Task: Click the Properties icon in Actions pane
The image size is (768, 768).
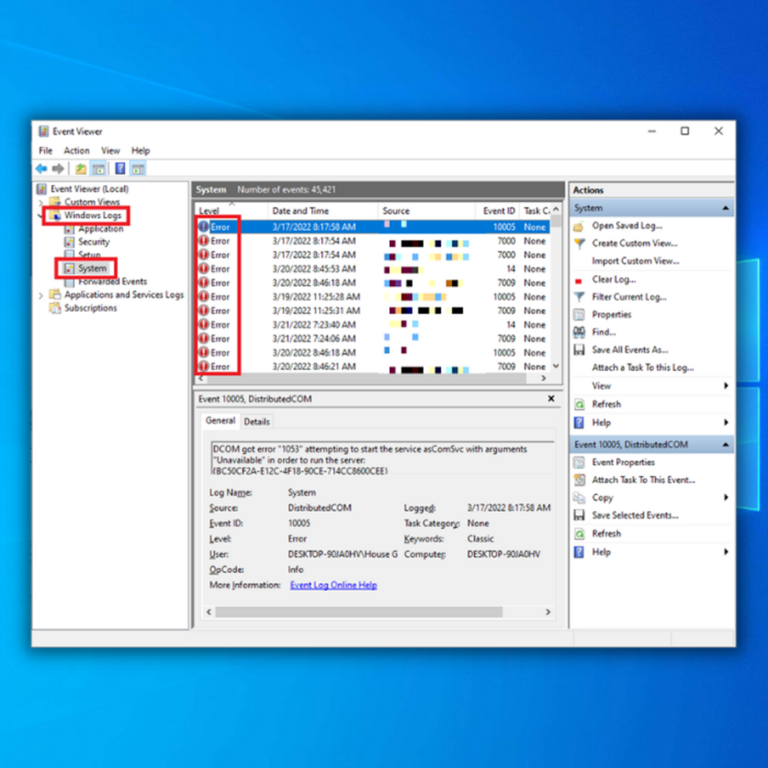Action: [x=579, y=314]
